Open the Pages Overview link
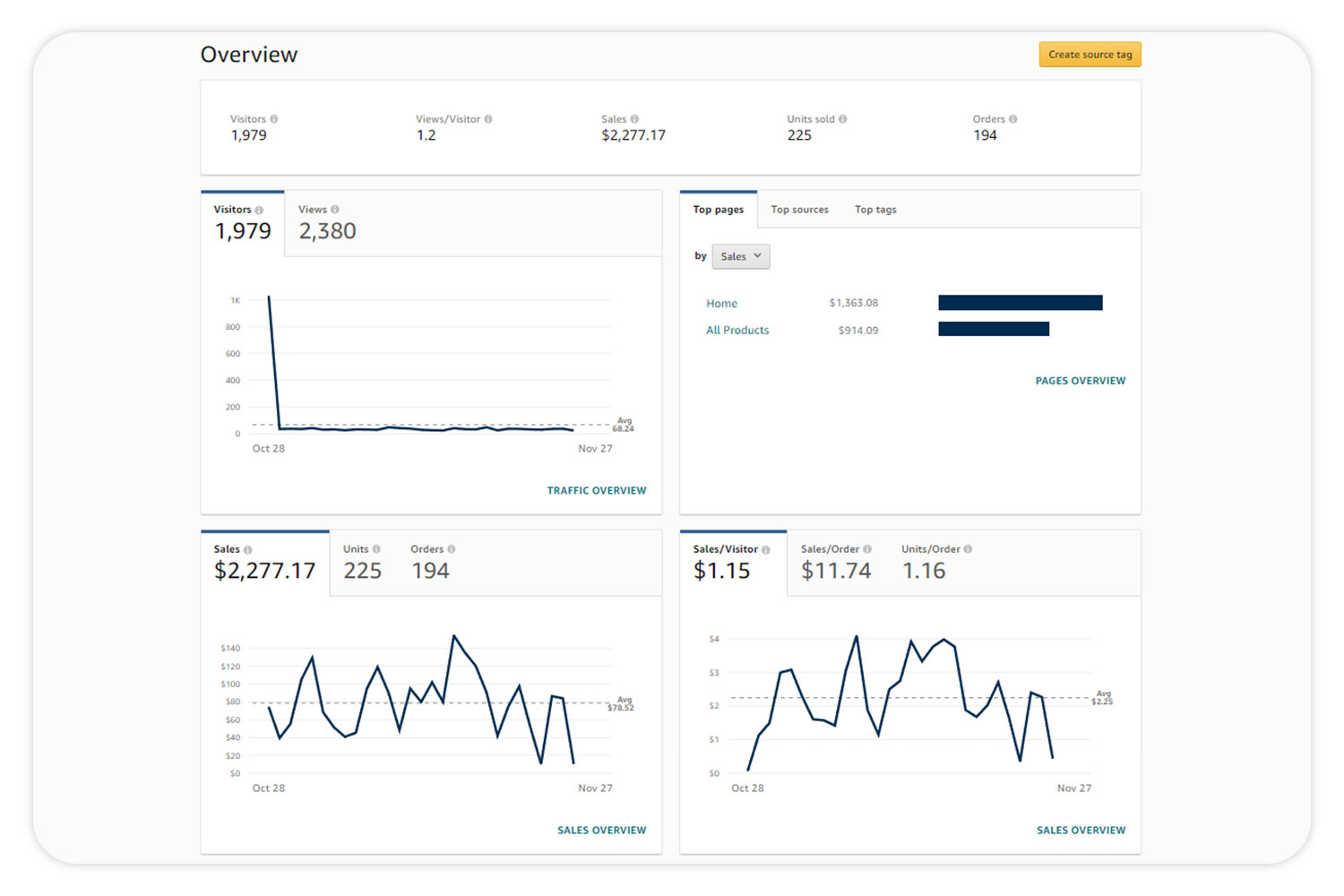The image size is (1344, 896). pyautogui.click(x=1080, y=381)
